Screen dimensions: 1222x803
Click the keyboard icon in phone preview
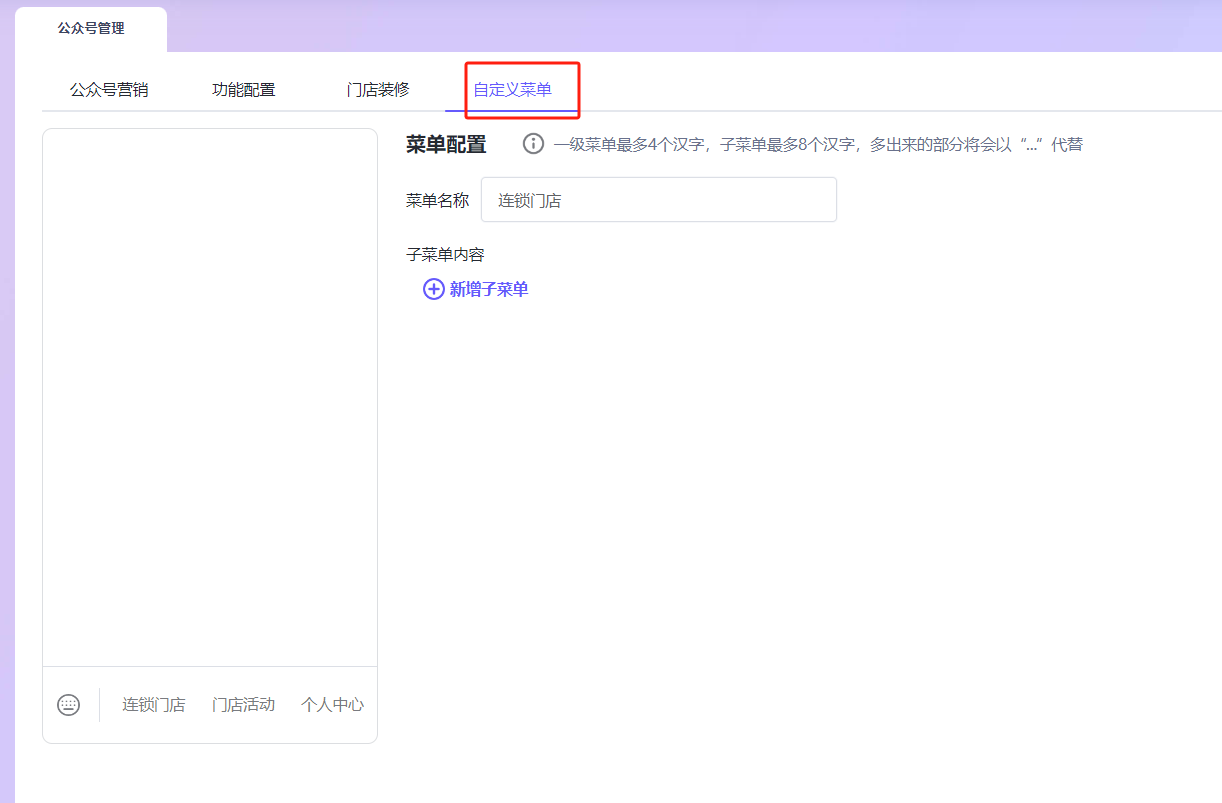[68, 705]
